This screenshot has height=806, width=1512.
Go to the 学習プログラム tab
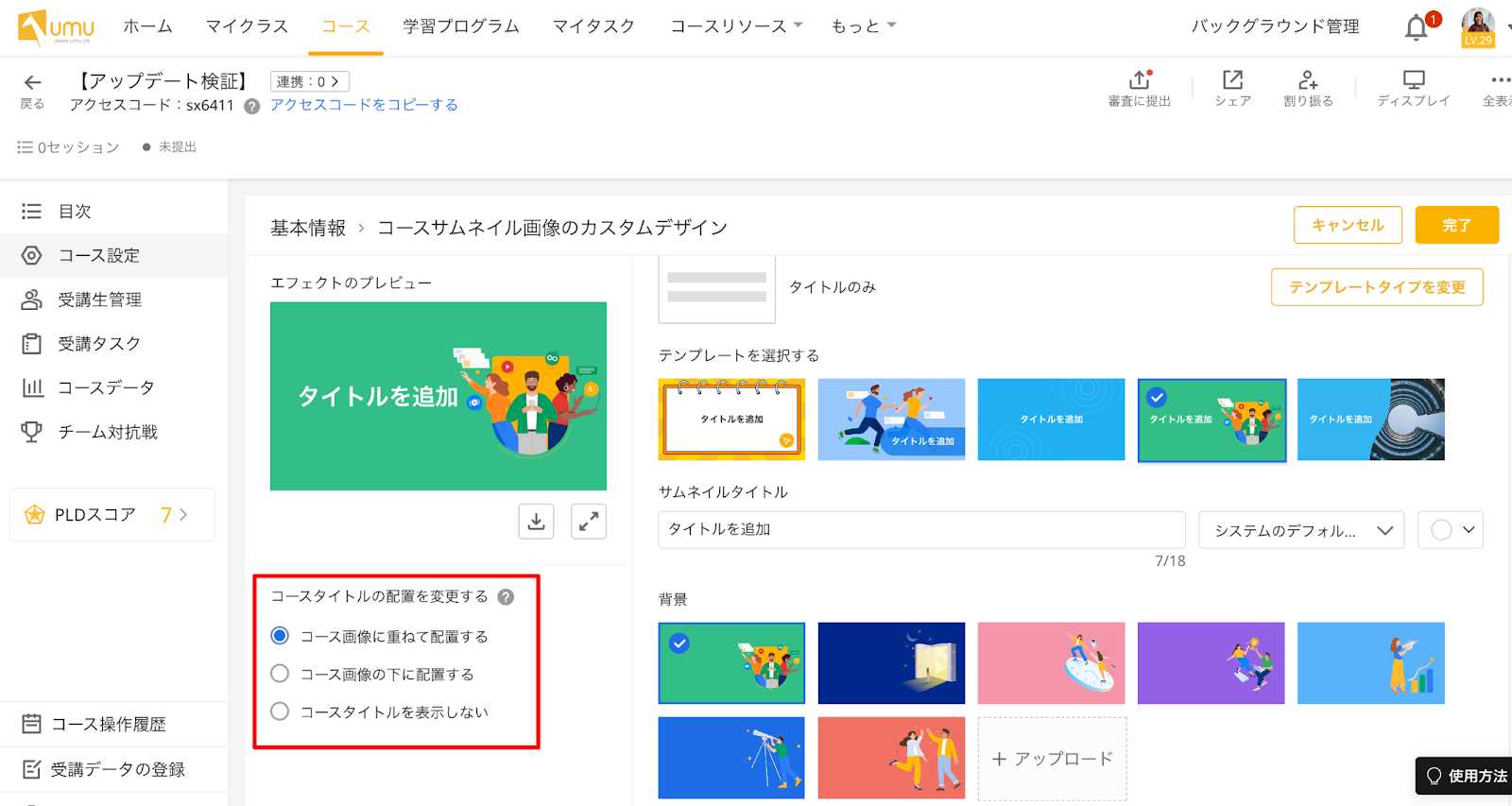(x=461, y=26)
